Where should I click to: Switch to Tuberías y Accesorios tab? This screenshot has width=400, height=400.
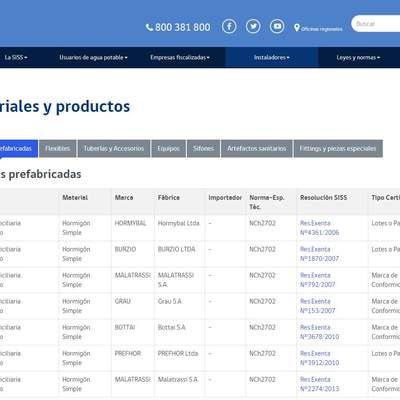(x=114, y=148)
